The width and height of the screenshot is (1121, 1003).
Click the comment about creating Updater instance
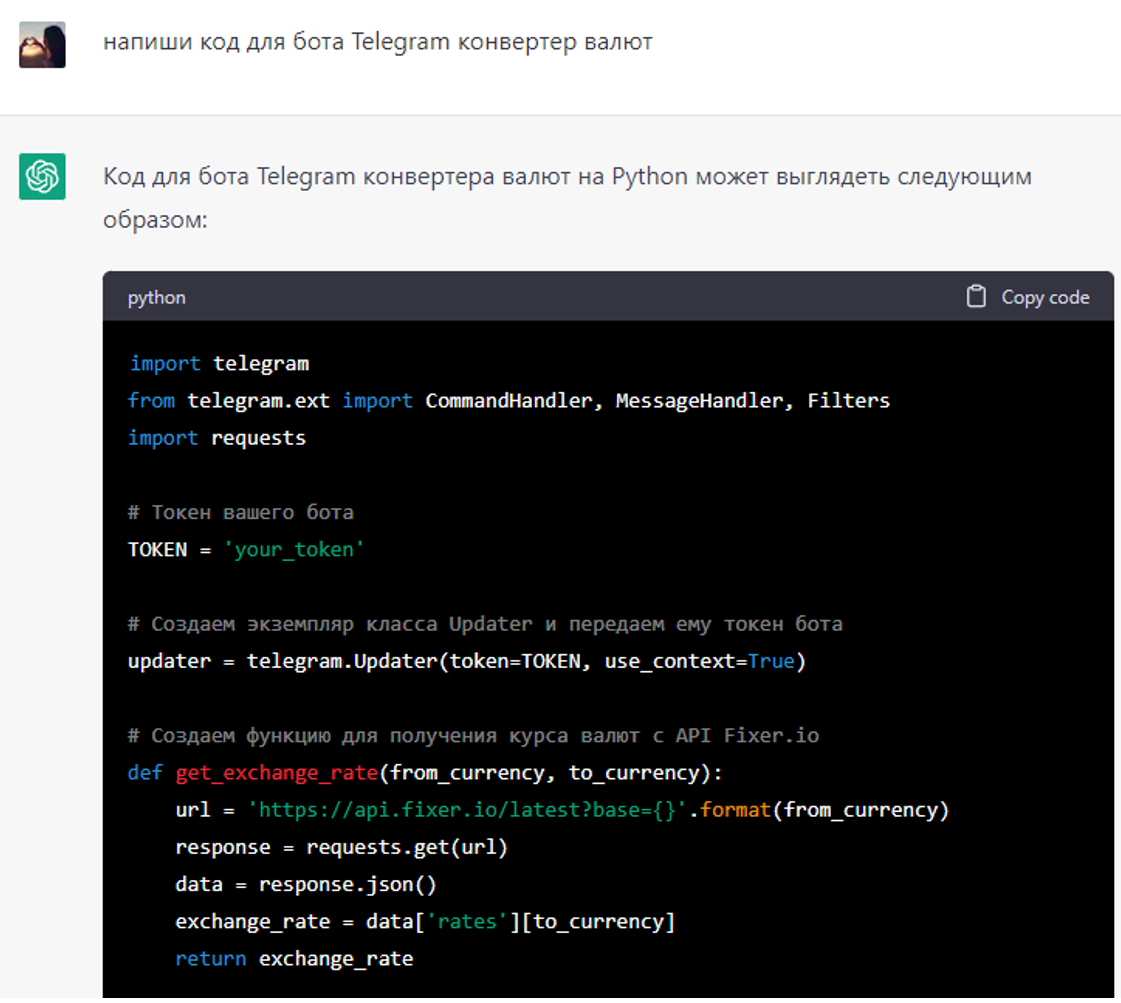[485, 623]
